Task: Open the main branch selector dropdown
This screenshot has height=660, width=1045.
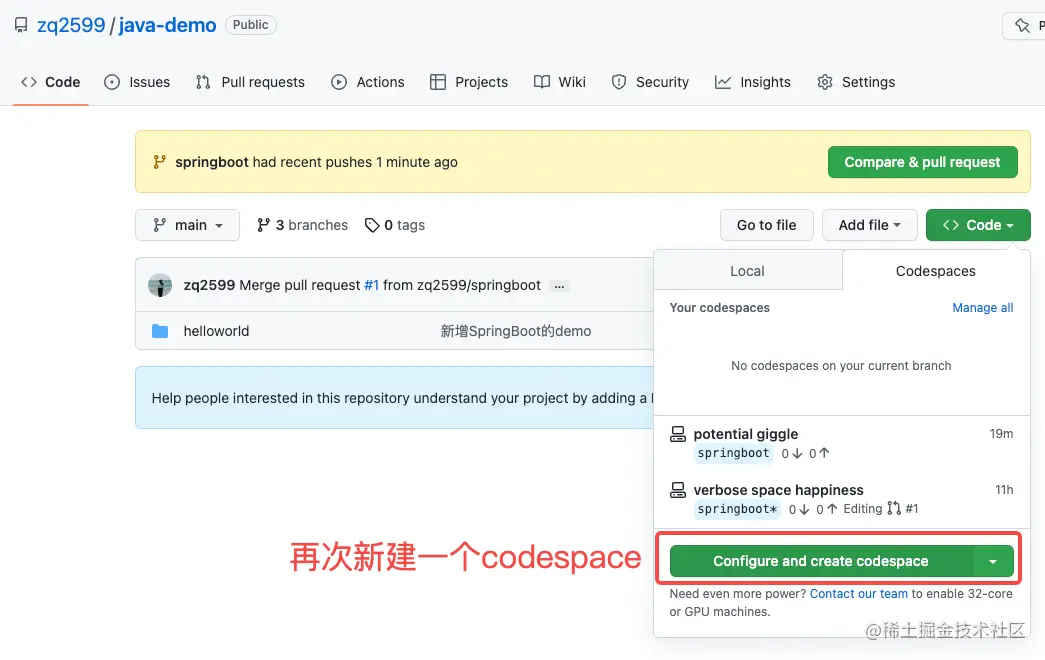Action: coord(187,225)
